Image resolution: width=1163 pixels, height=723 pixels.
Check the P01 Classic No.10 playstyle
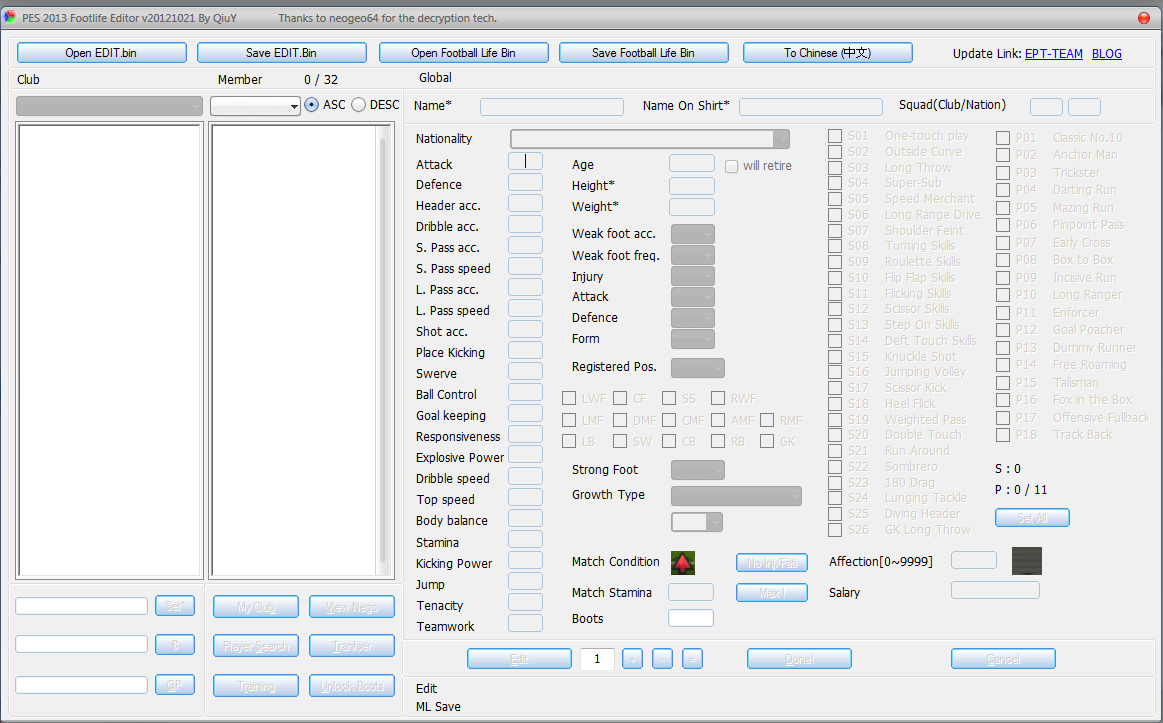pos(1003,137)
